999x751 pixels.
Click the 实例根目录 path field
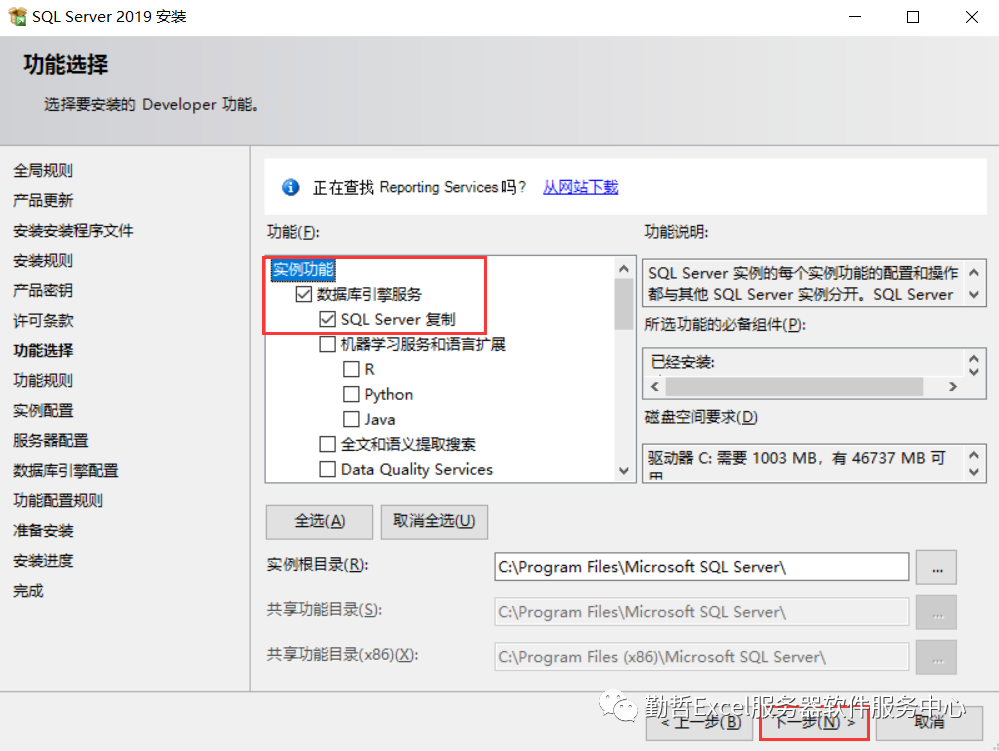[x=701, y=567]
